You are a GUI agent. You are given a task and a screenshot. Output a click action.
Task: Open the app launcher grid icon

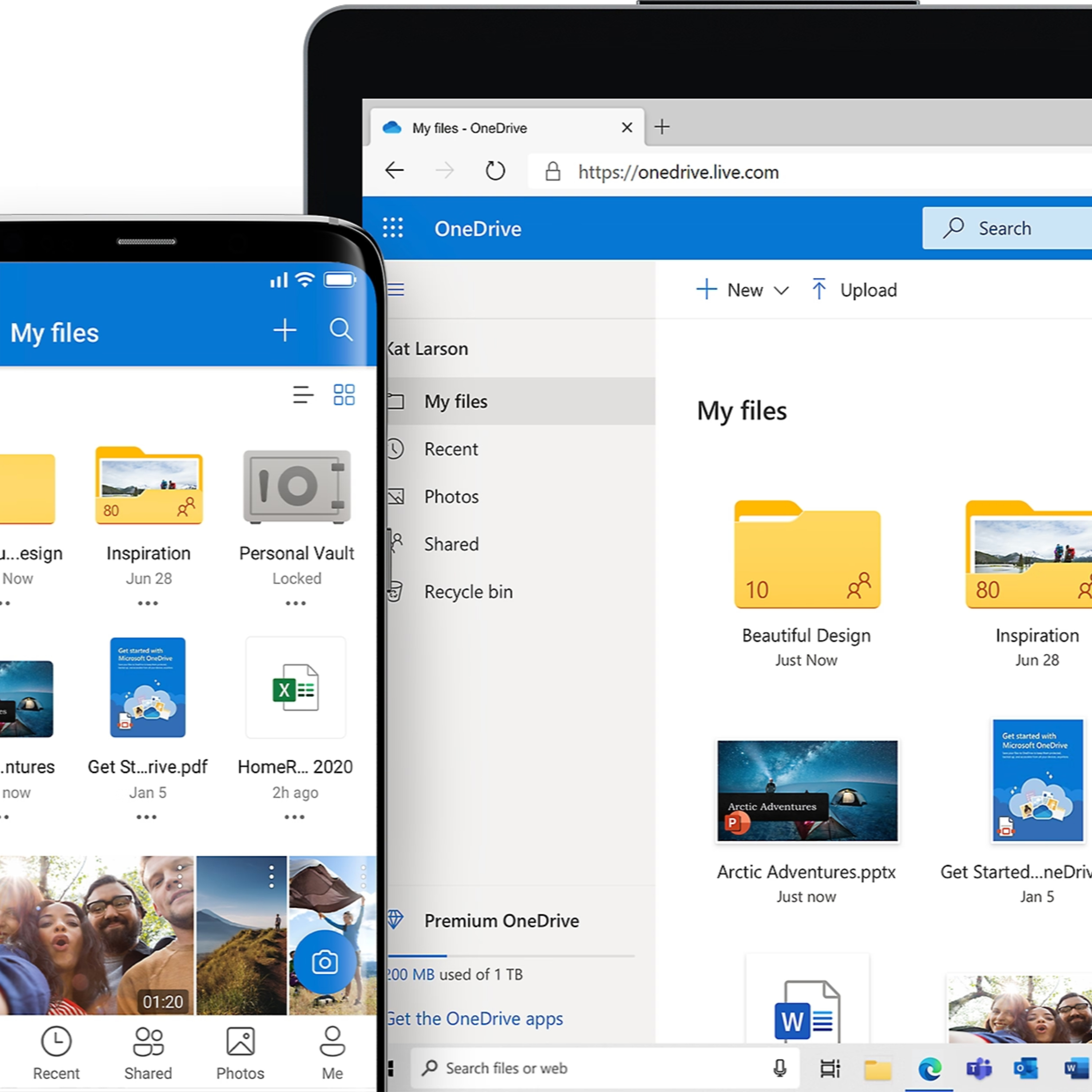coord(393,228)
